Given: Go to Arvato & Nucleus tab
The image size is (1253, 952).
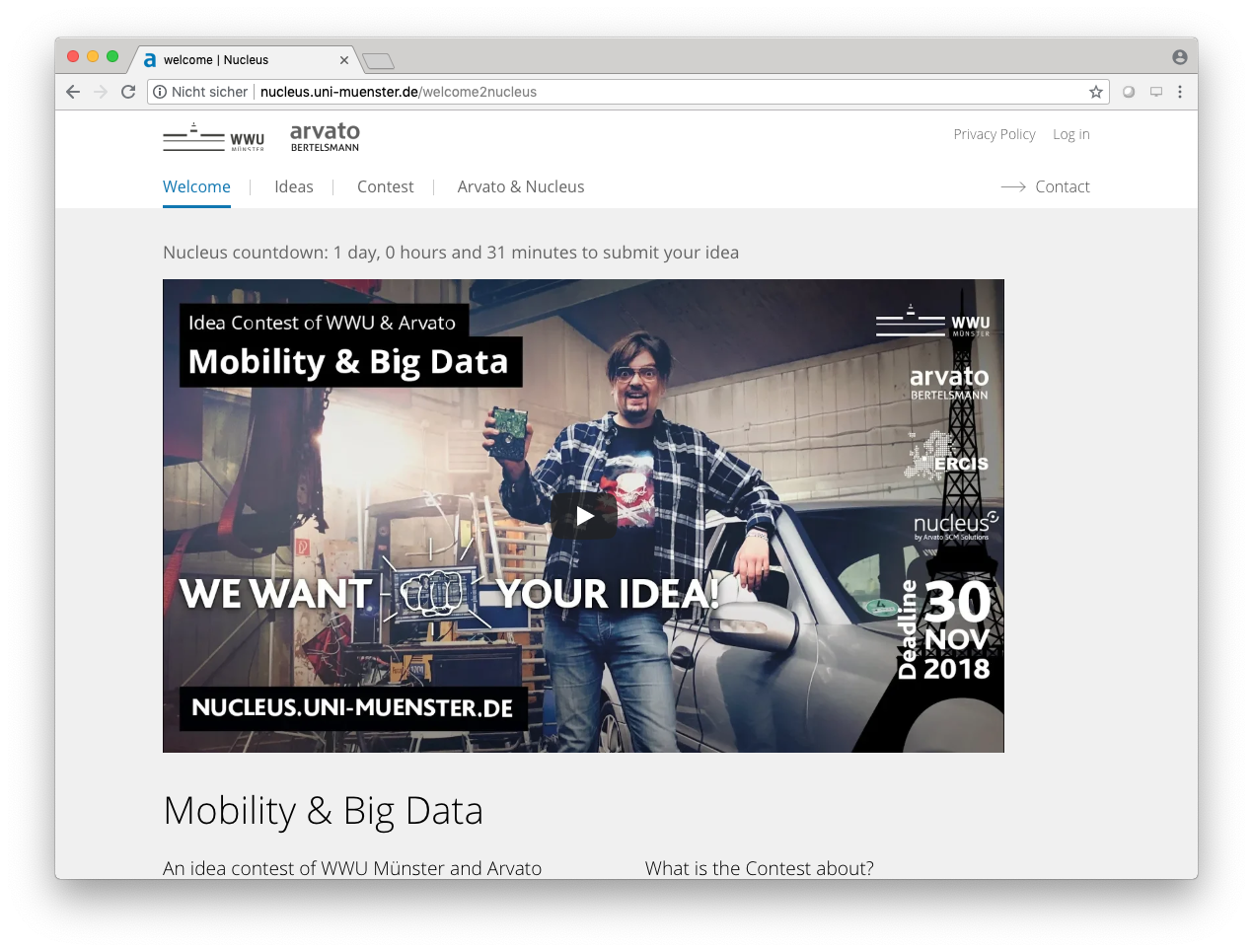Looking at the screenshot, I should pos(521,186).
